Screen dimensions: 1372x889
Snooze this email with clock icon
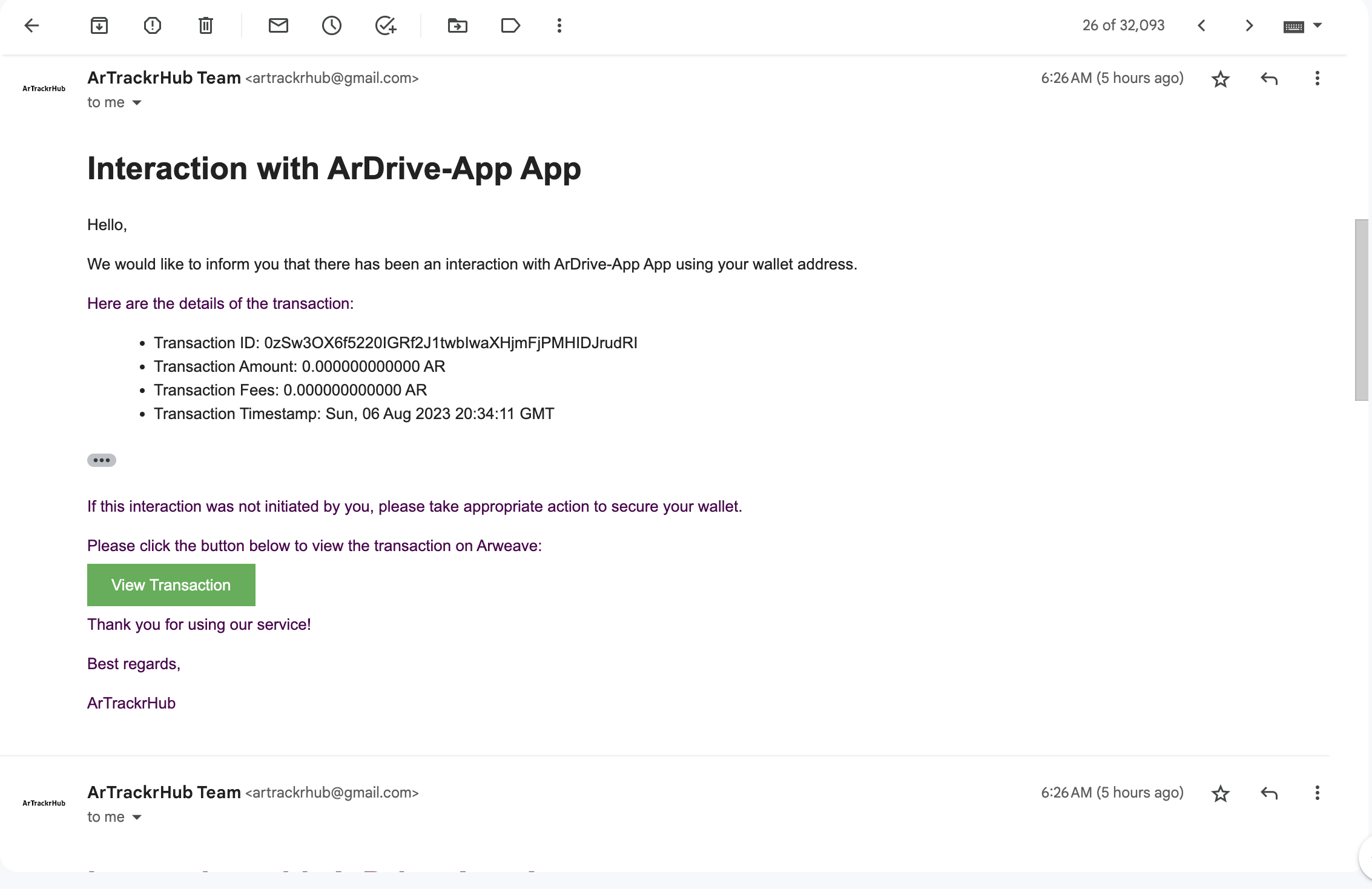(332, 25)
